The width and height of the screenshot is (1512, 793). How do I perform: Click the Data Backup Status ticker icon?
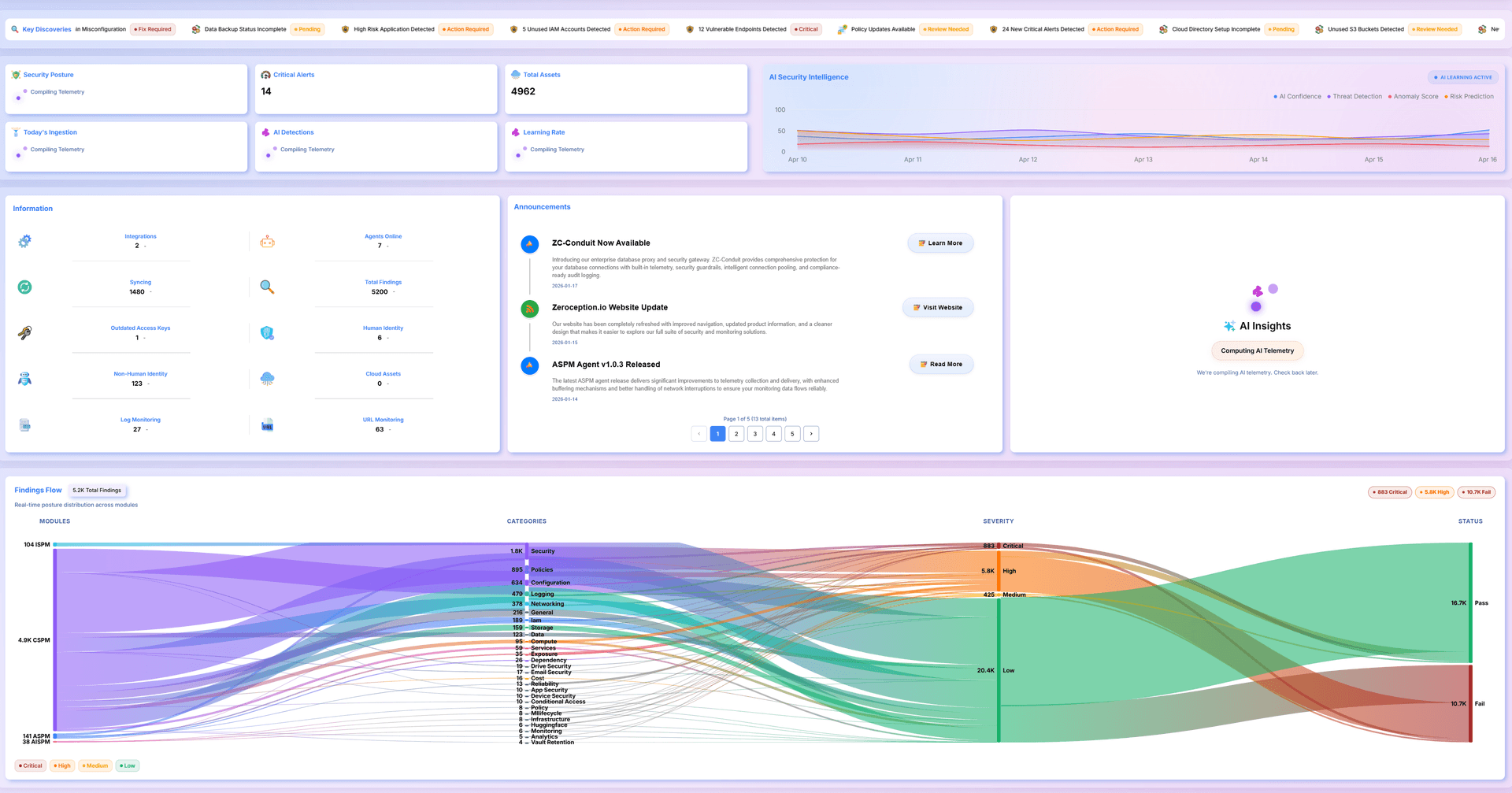196,29
